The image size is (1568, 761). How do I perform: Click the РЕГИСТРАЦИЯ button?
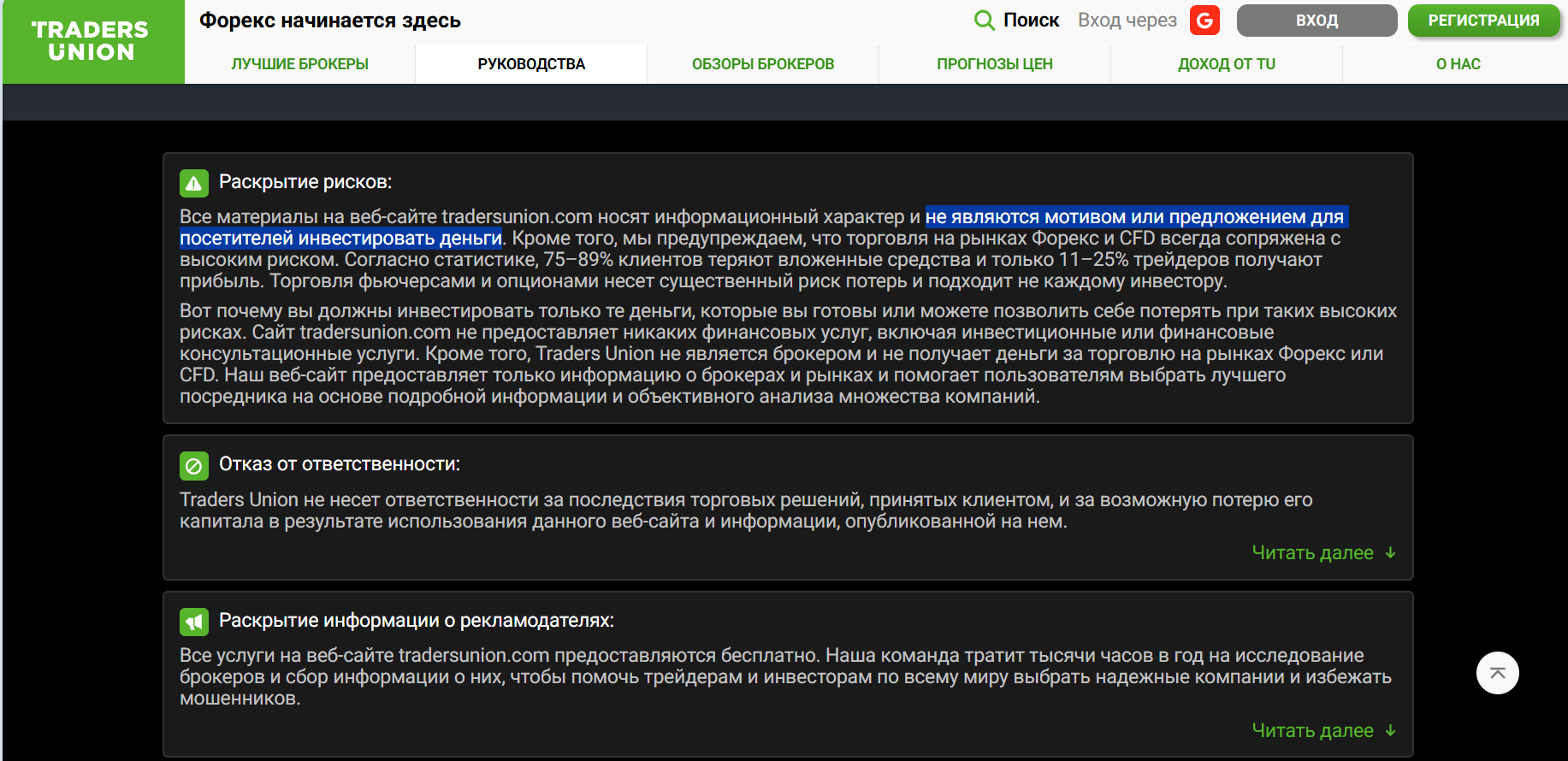coord(1483,21)
